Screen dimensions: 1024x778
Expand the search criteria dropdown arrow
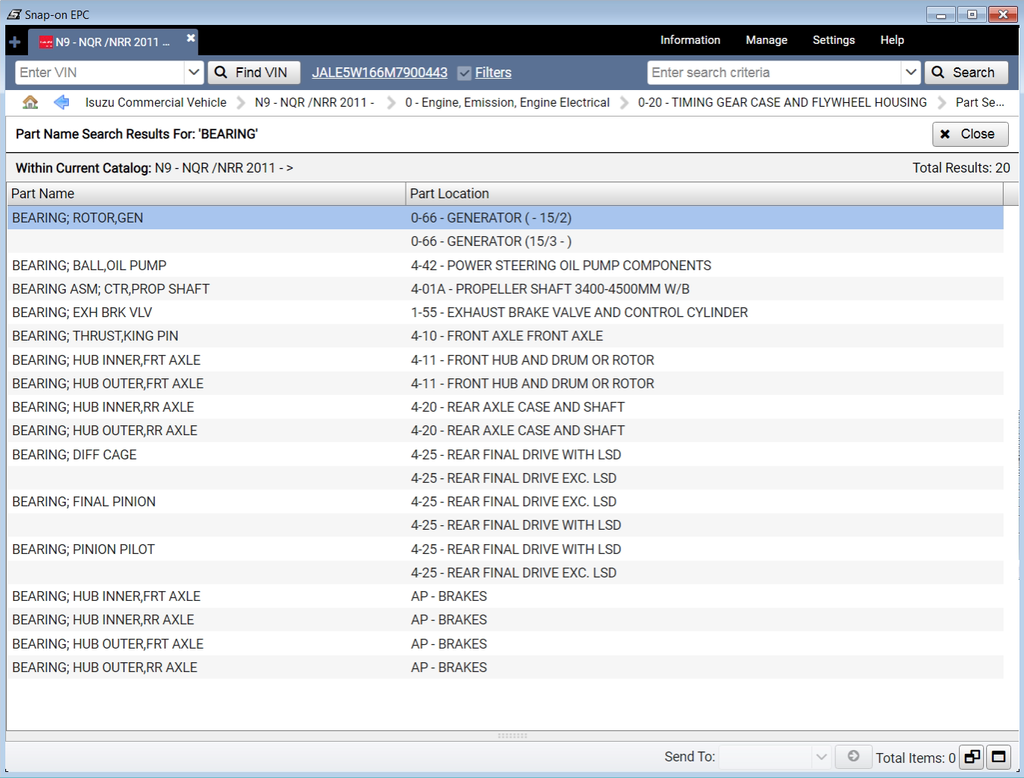(909, 73)
